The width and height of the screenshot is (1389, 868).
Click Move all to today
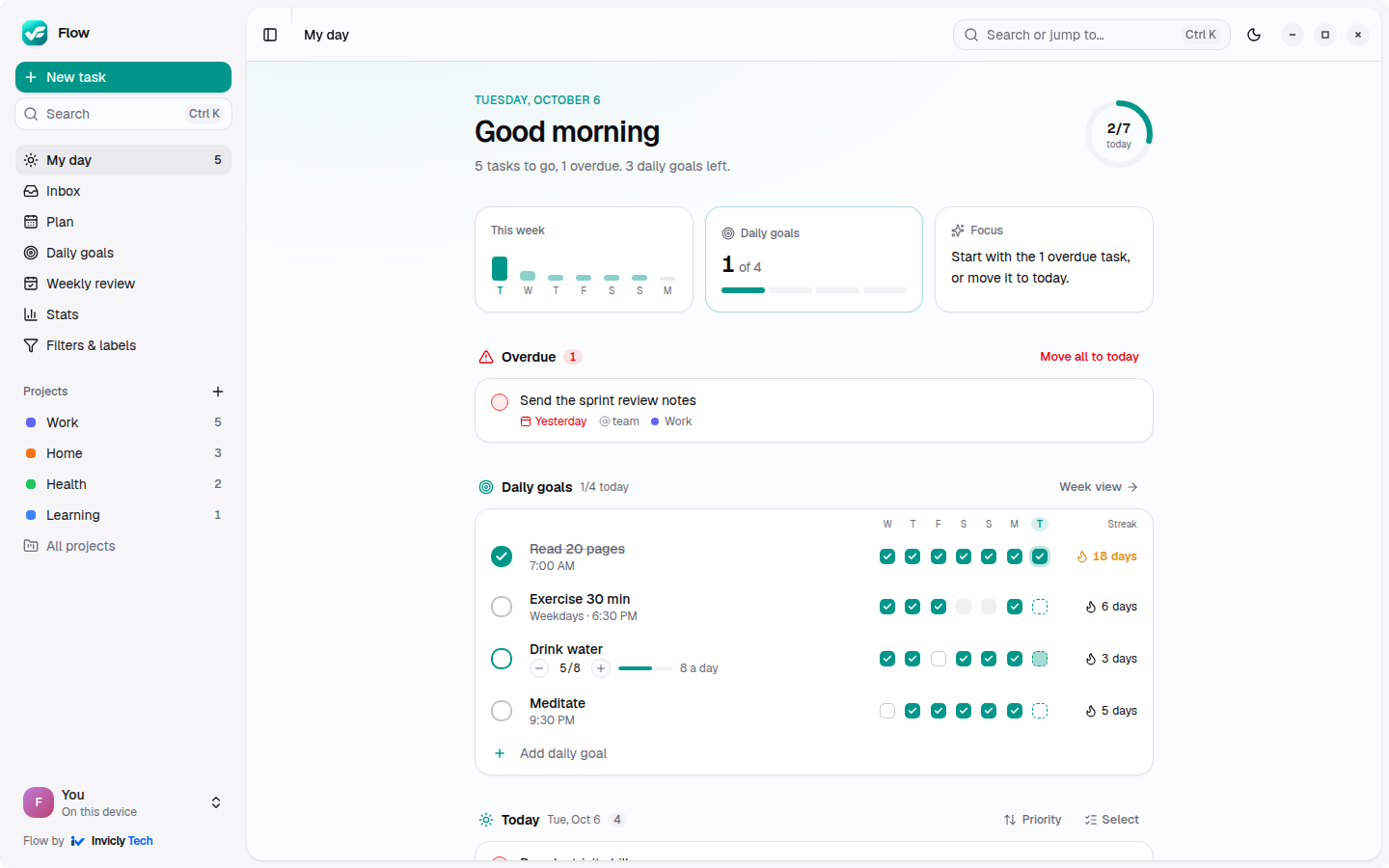[x=1089, y=357]
